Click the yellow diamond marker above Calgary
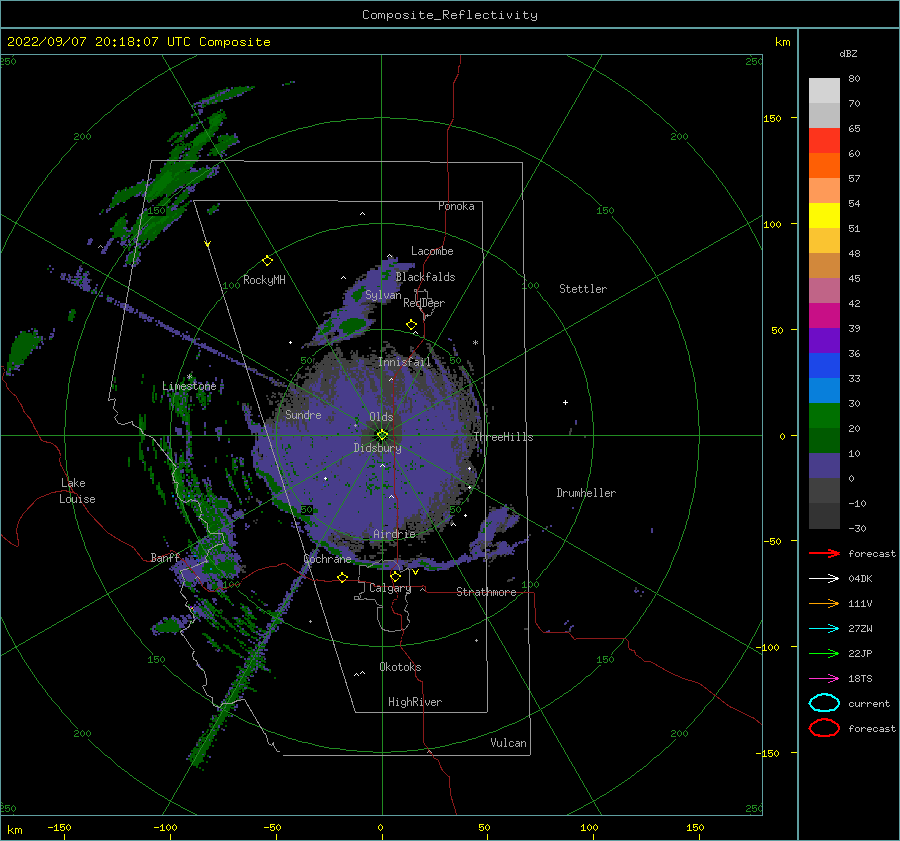The height and width of the screenshot is (841, 900). [x=395, y=576]
